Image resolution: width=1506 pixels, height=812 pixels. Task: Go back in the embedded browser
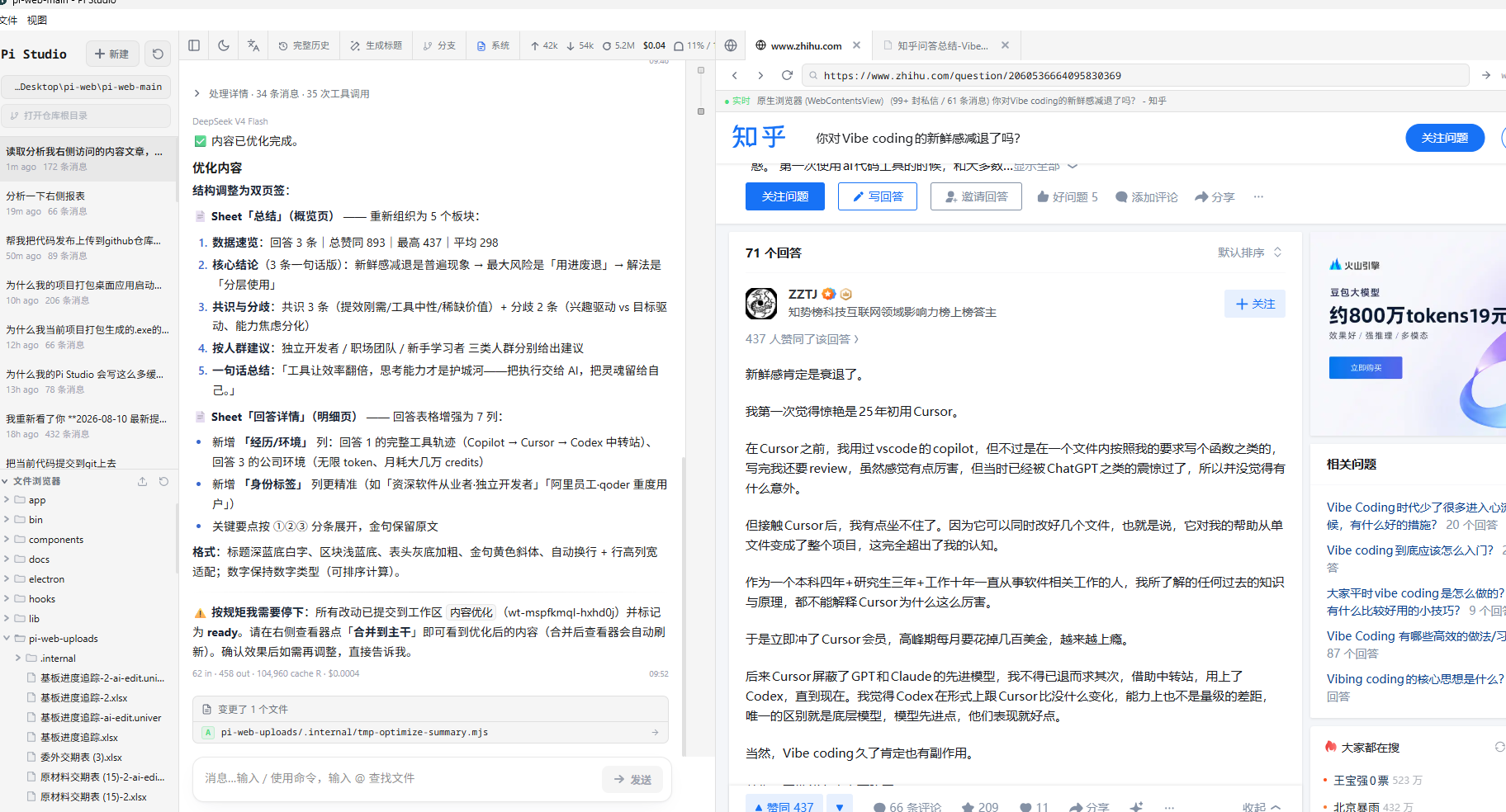tap(735, 75)
